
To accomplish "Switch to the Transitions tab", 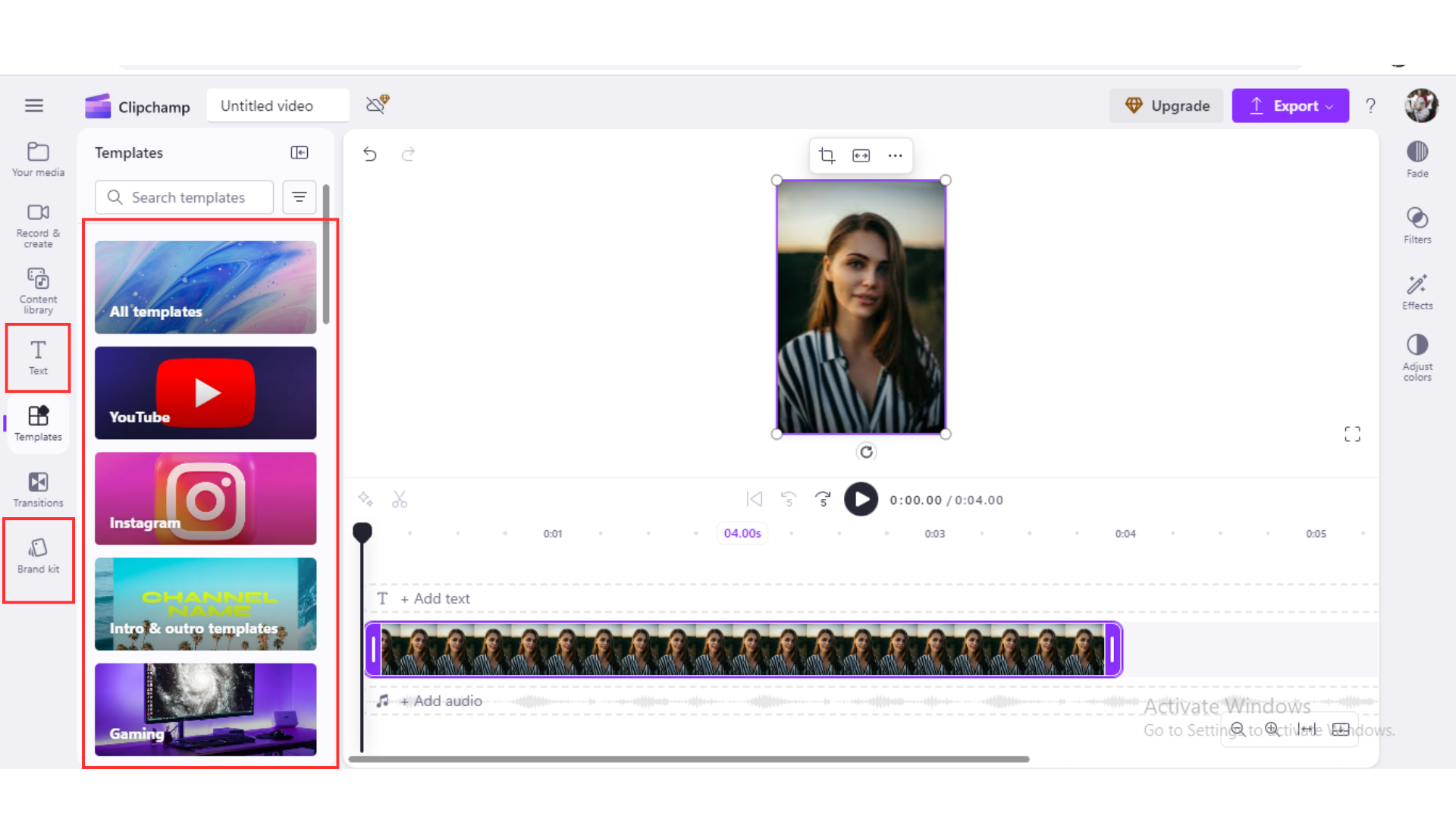I will 38,489.
